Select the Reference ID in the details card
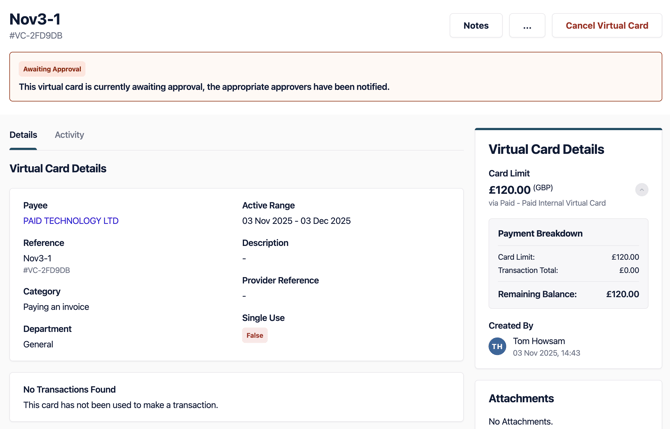 [46, 270]
